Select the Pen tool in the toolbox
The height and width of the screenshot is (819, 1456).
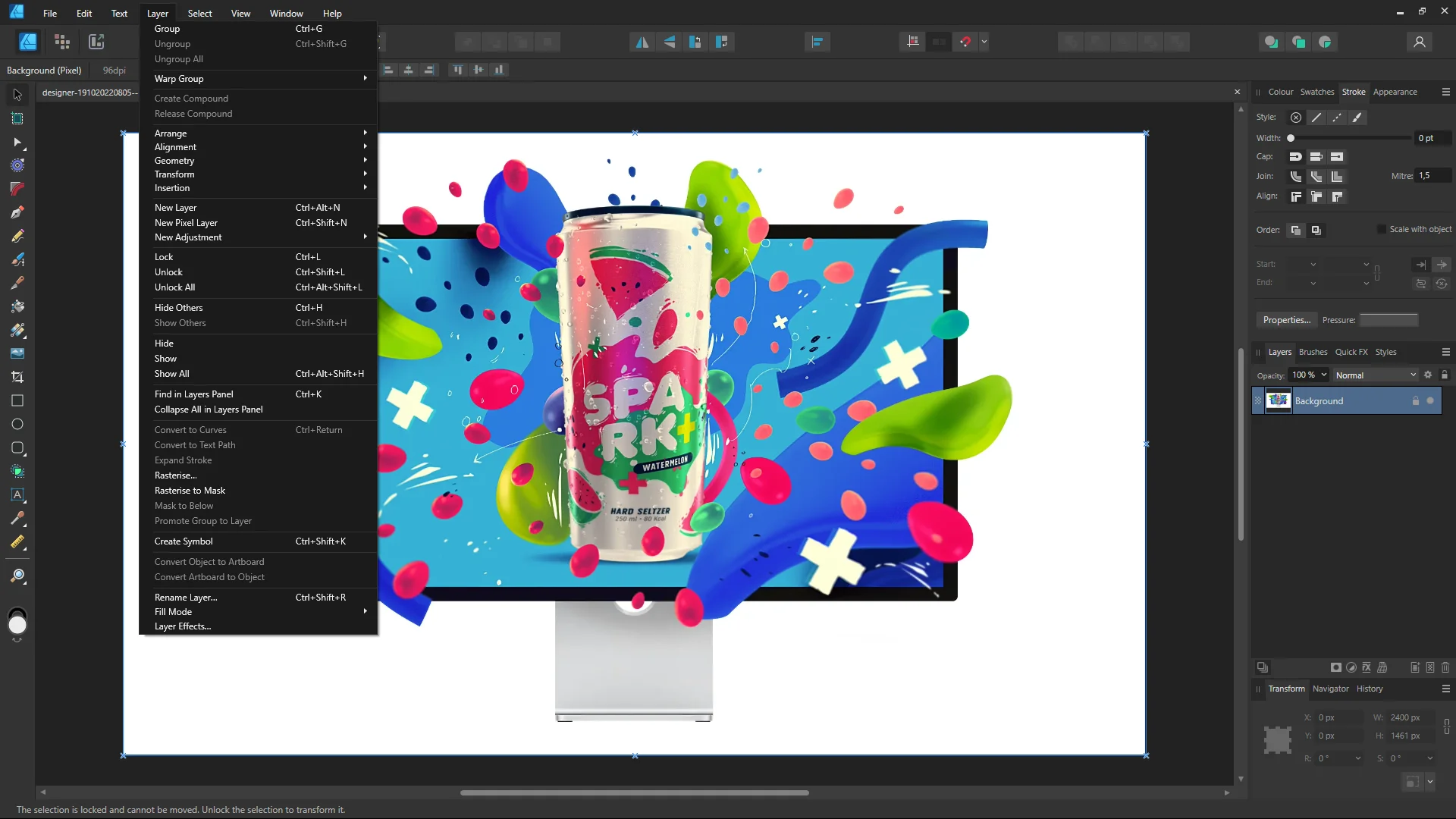pos(17,212)
